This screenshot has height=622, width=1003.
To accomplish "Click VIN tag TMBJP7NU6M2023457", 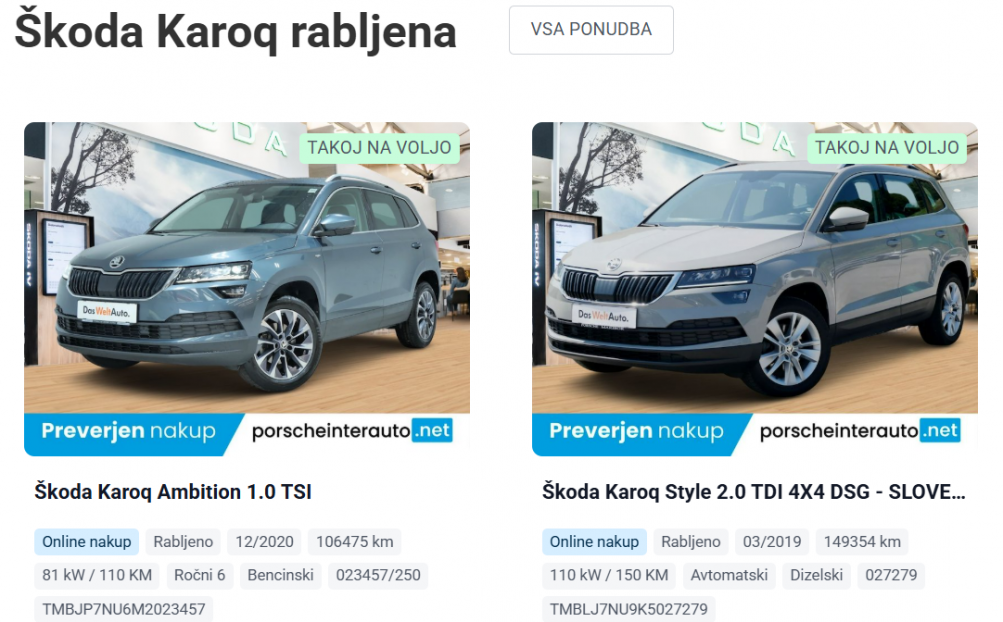I will [x=123, y=609].
